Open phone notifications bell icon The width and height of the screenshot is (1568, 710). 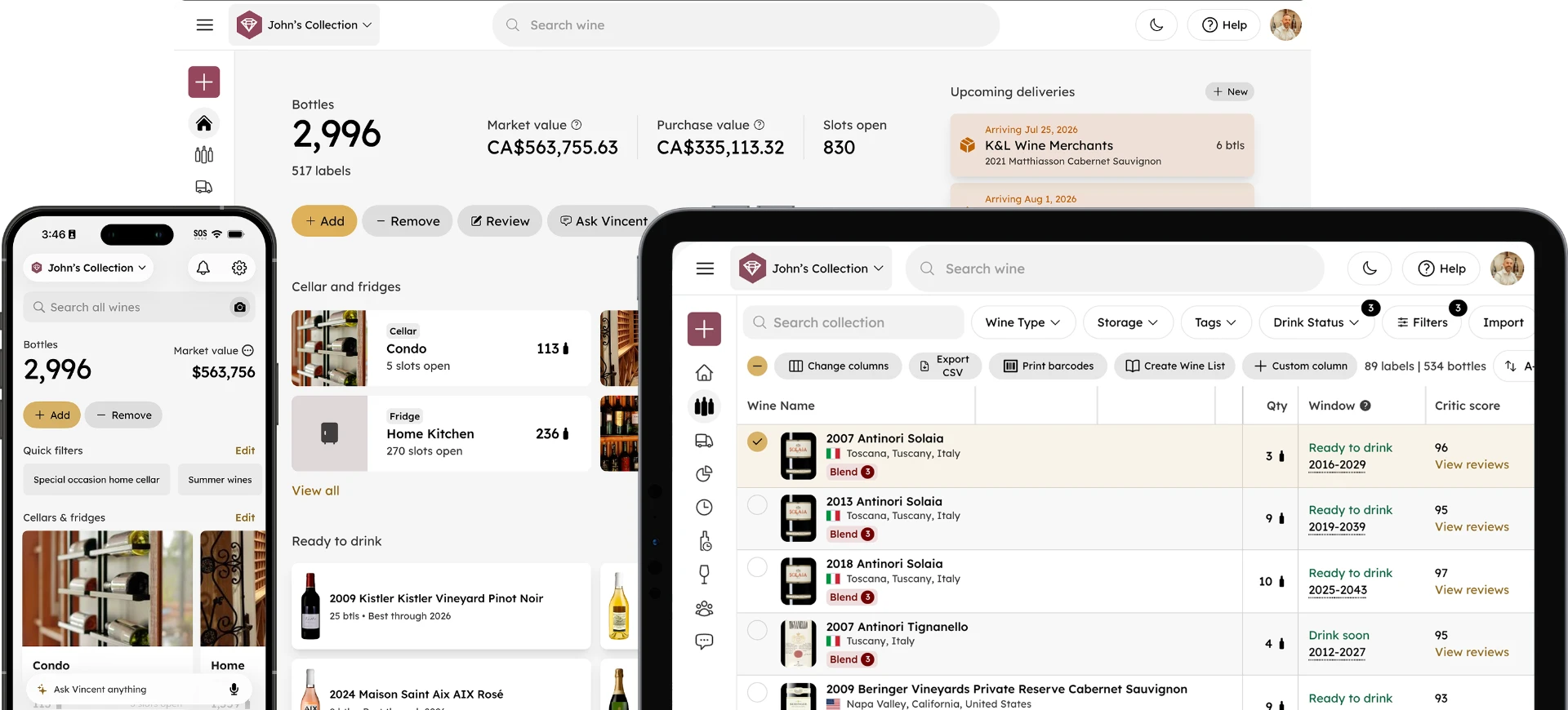point(203,268)
